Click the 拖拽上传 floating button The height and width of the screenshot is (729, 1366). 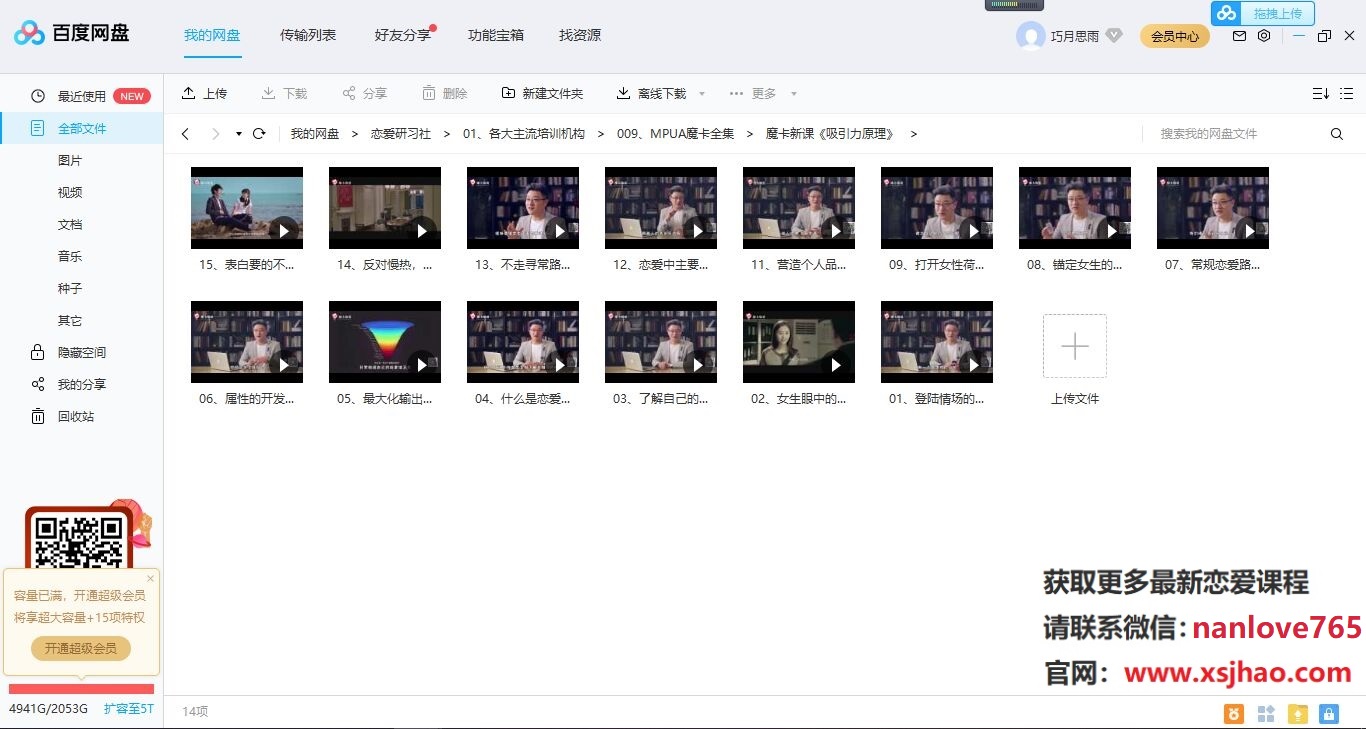tap(1263, 13)
